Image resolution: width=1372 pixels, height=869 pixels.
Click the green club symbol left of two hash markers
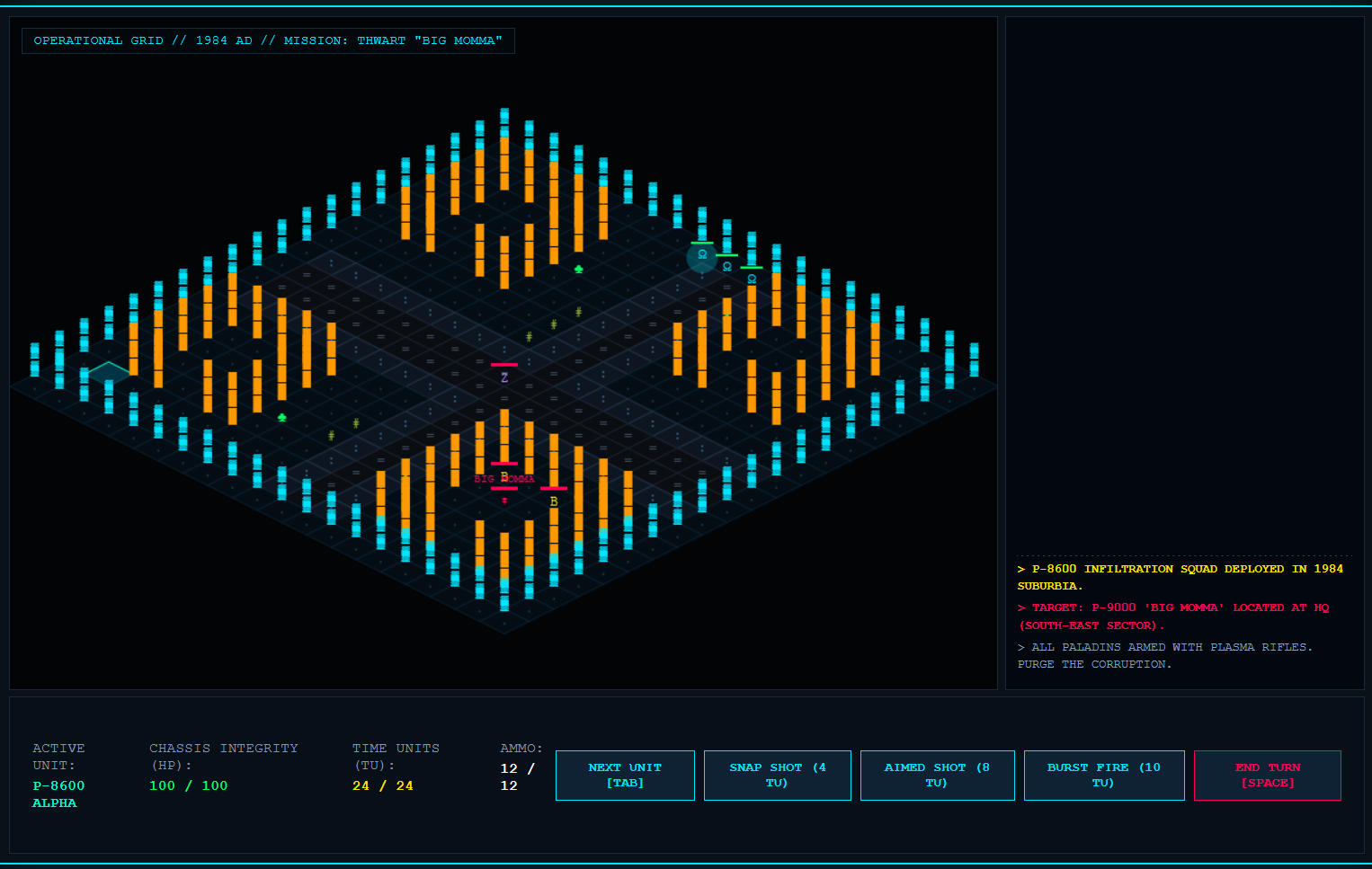click(282, 417)
